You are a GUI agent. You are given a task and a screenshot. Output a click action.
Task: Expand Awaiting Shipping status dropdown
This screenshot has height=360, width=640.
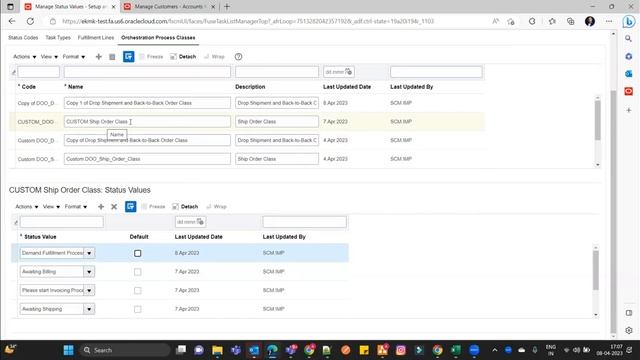(x=89, y=309)
